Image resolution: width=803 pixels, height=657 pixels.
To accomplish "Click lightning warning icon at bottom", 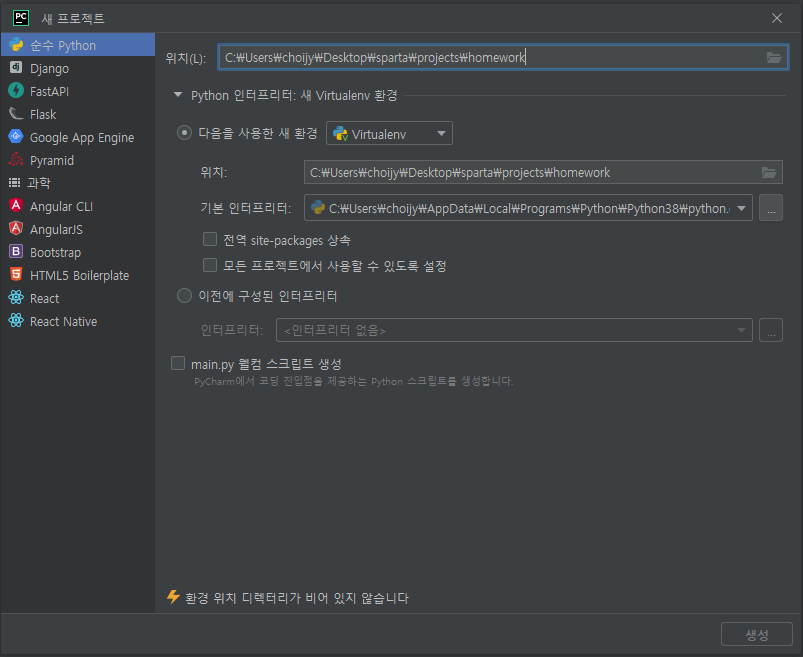I will (x=173, y=597).
